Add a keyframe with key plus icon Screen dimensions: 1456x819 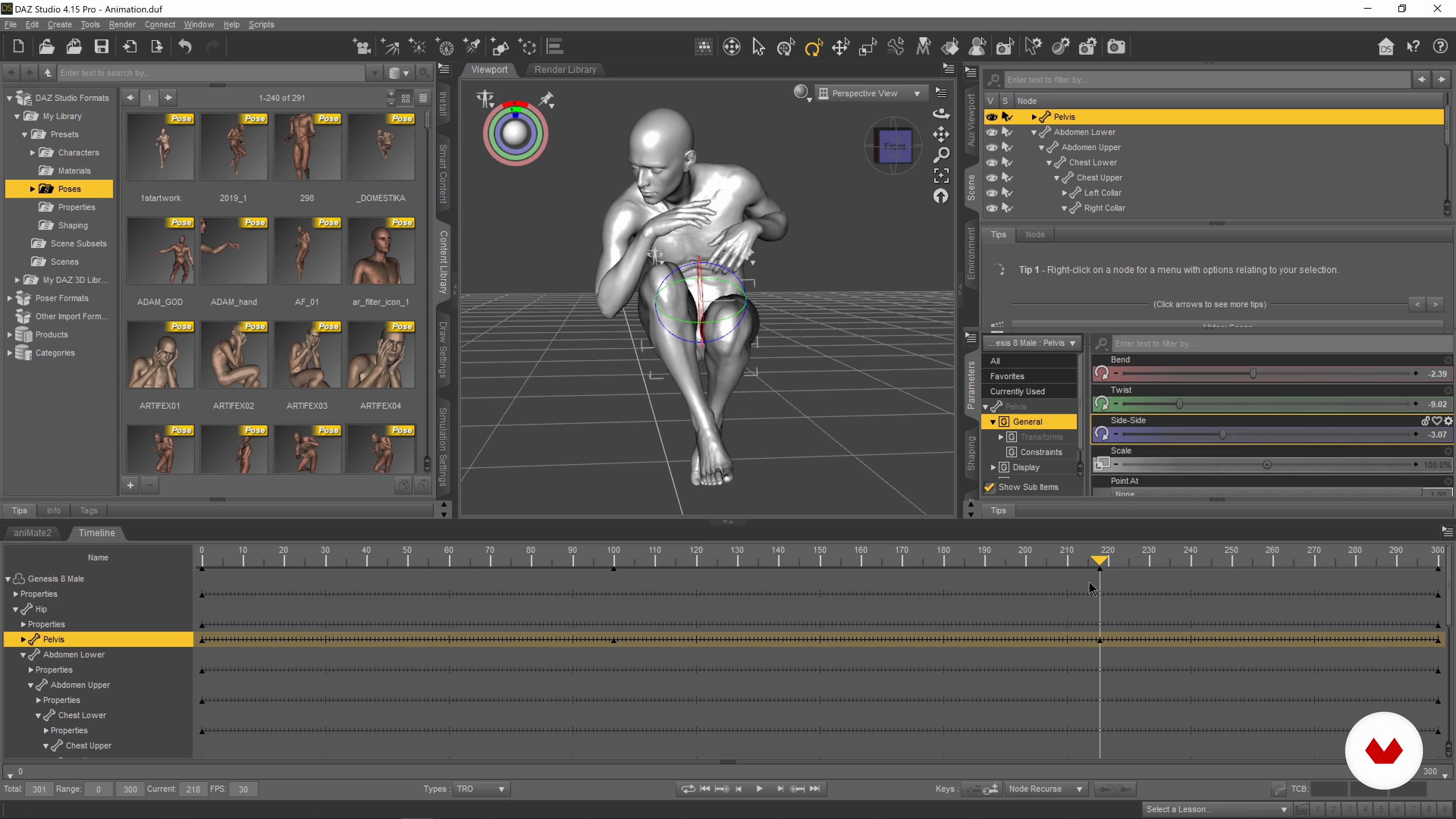(x=990, y=789)
